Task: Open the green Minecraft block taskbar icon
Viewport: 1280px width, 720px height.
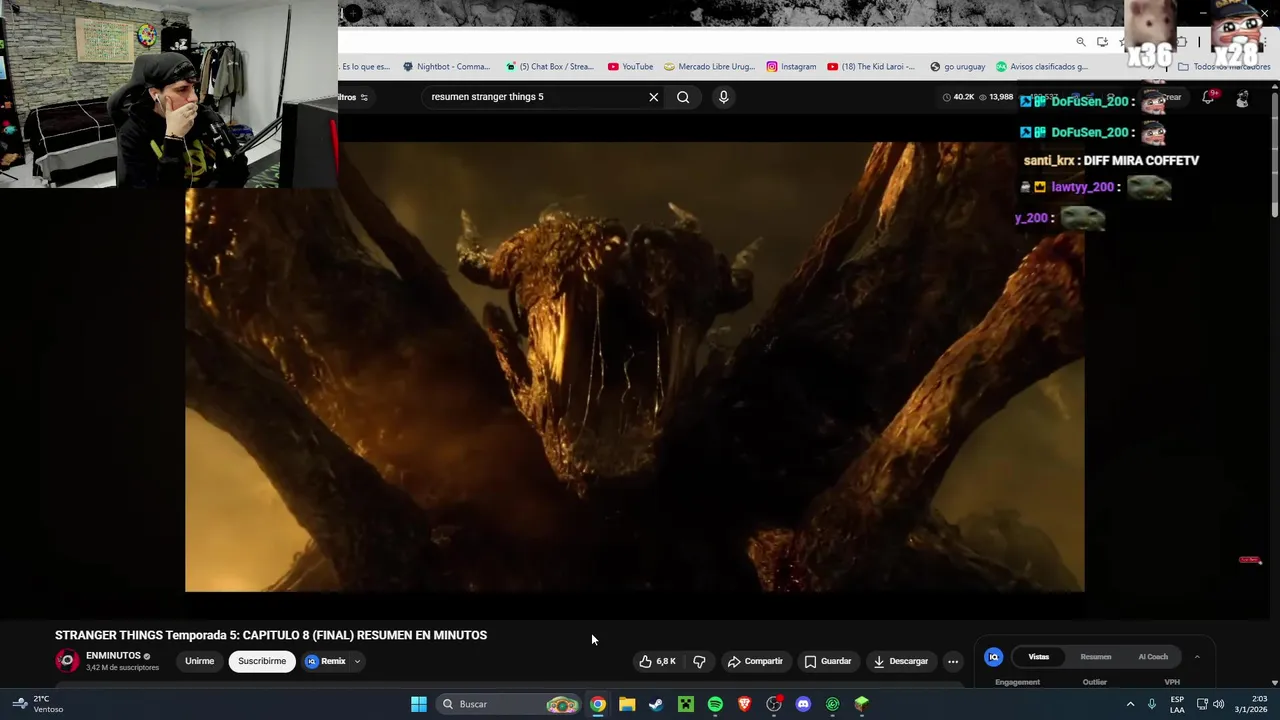Action: coord(861,704)
